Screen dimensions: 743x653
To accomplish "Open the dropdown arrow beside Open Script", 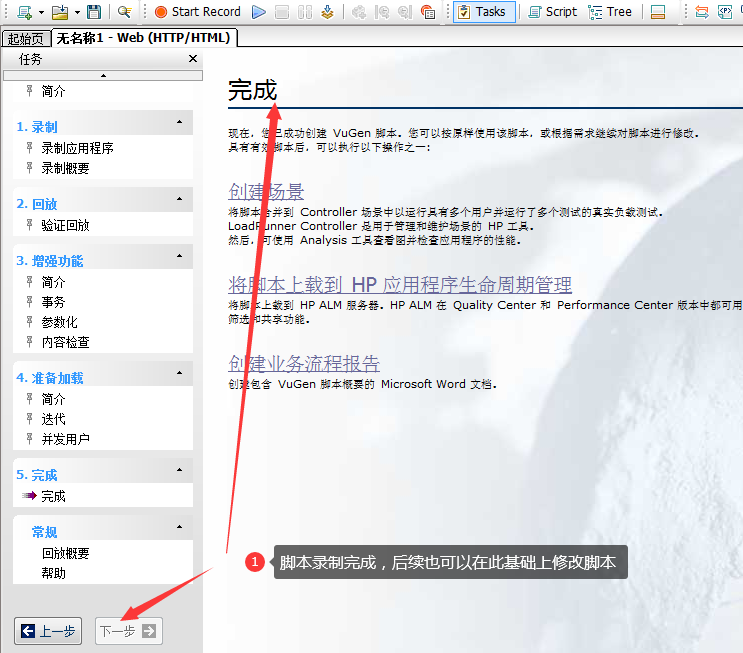I will [77, 12].
